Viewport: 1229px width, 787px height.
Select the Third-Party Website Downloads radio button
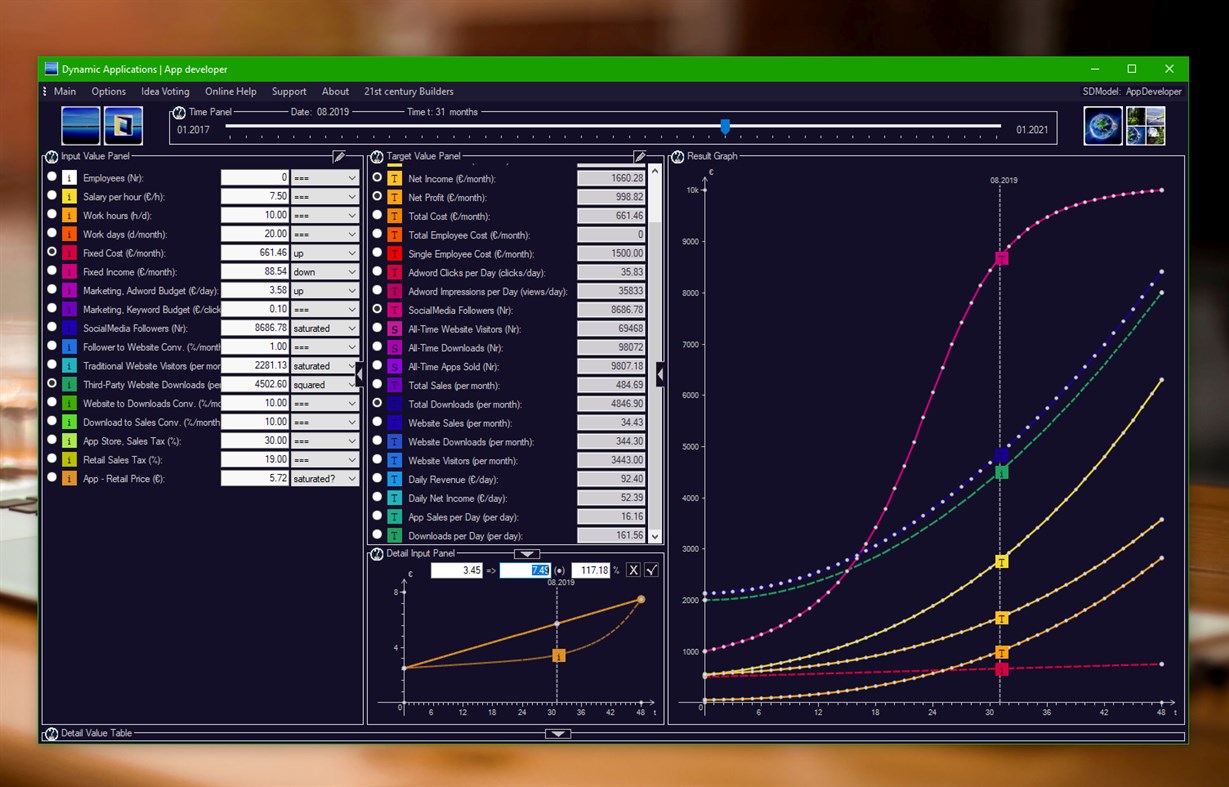point(53,384)
